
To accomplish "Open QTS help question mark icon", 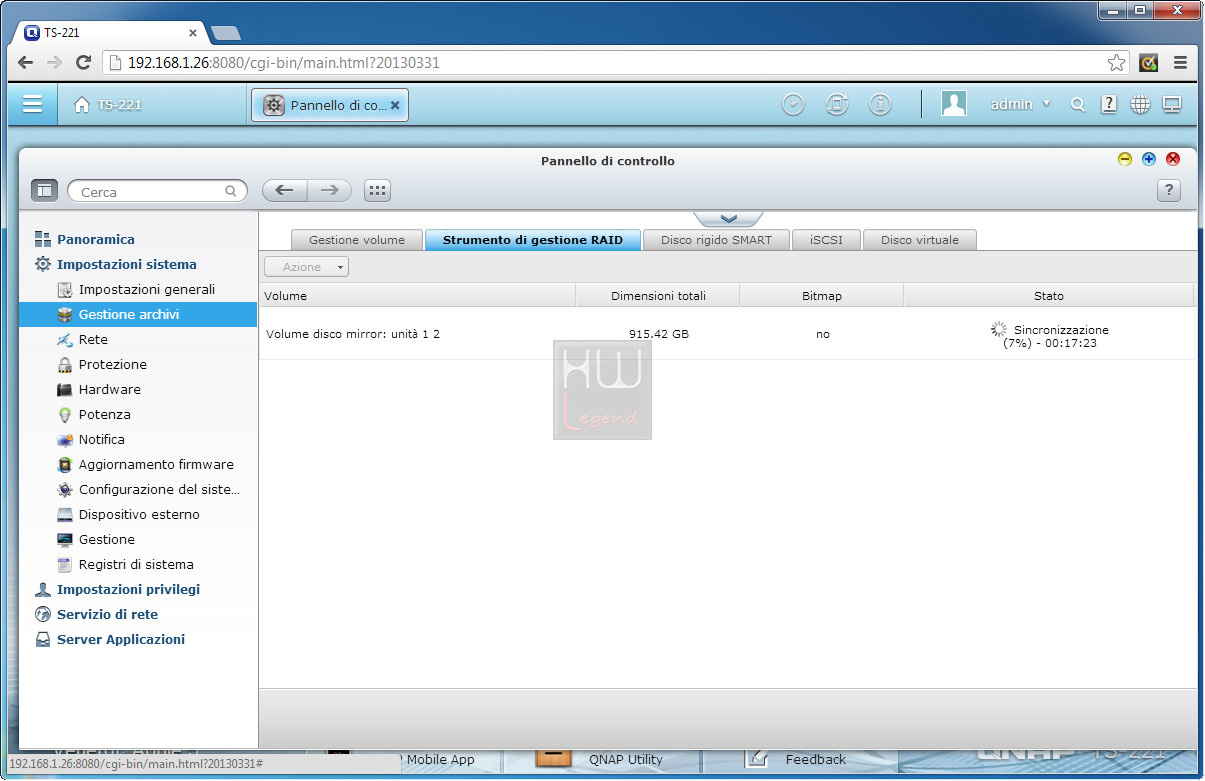I will [1108, 104].
